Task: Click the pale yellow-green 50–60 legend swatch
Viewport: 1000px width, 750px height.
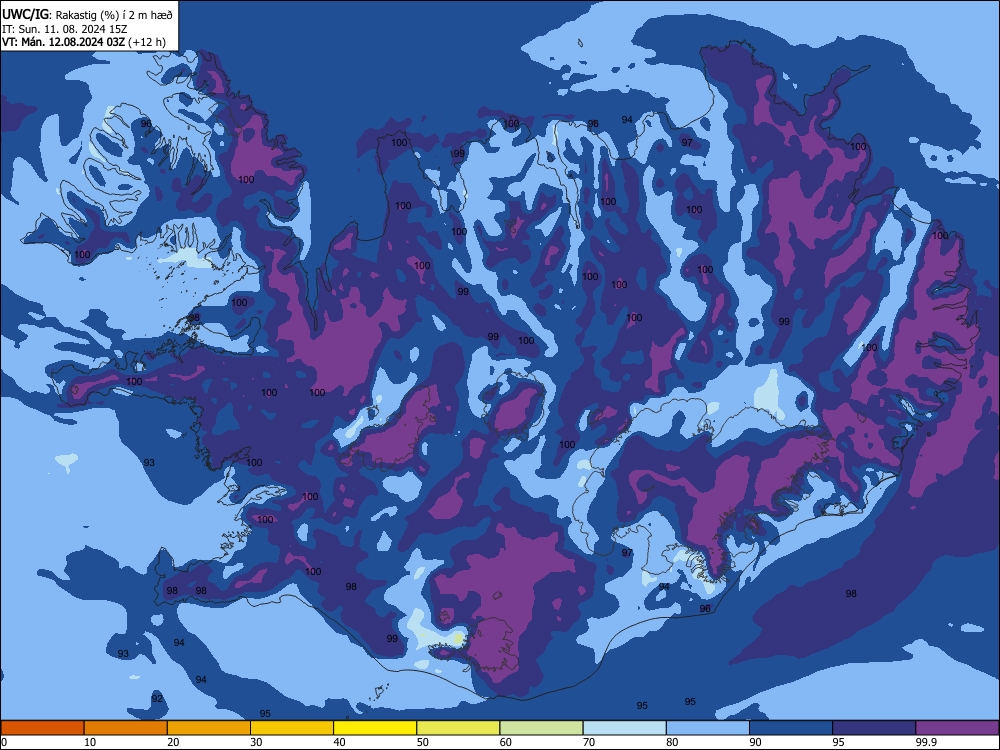Action: click(x=458, y=728)
